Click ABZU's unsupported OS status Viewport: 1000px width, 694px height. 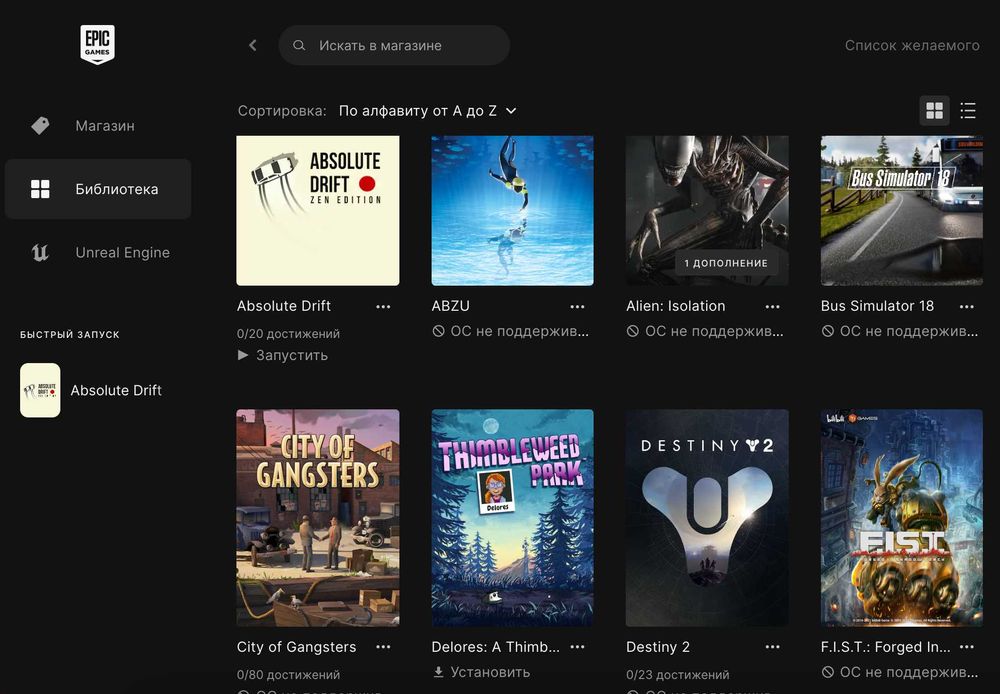[510, 331]
